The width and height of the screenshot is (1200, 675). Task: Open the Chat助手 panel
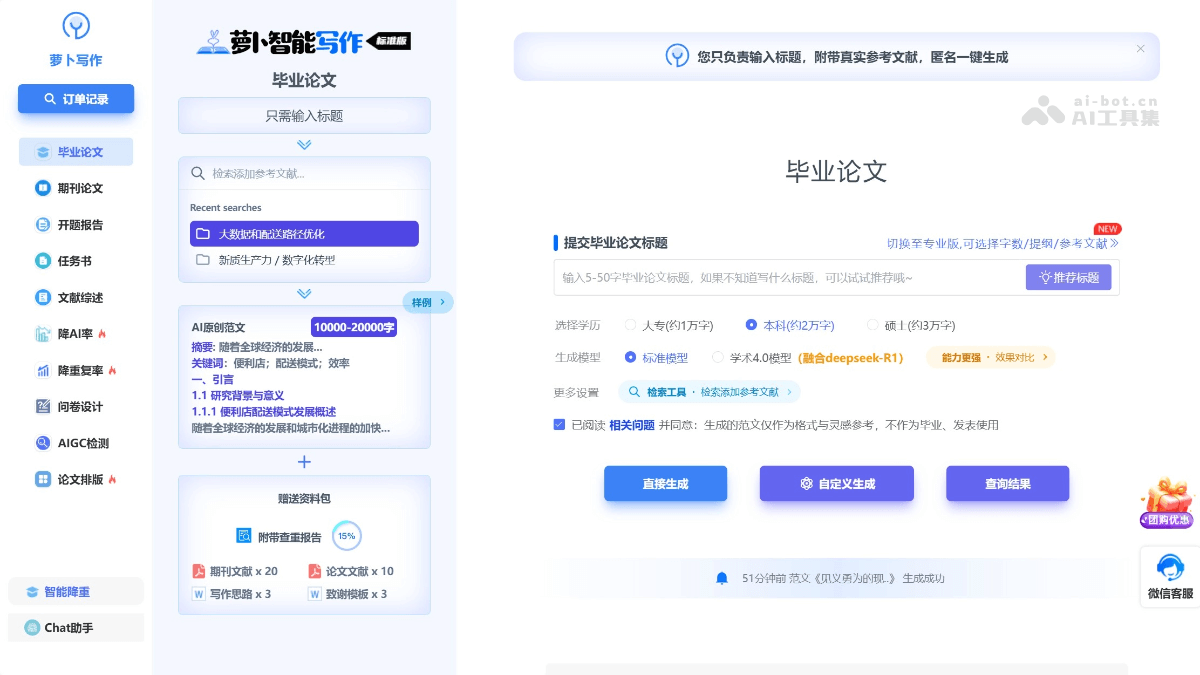point(75,627)
